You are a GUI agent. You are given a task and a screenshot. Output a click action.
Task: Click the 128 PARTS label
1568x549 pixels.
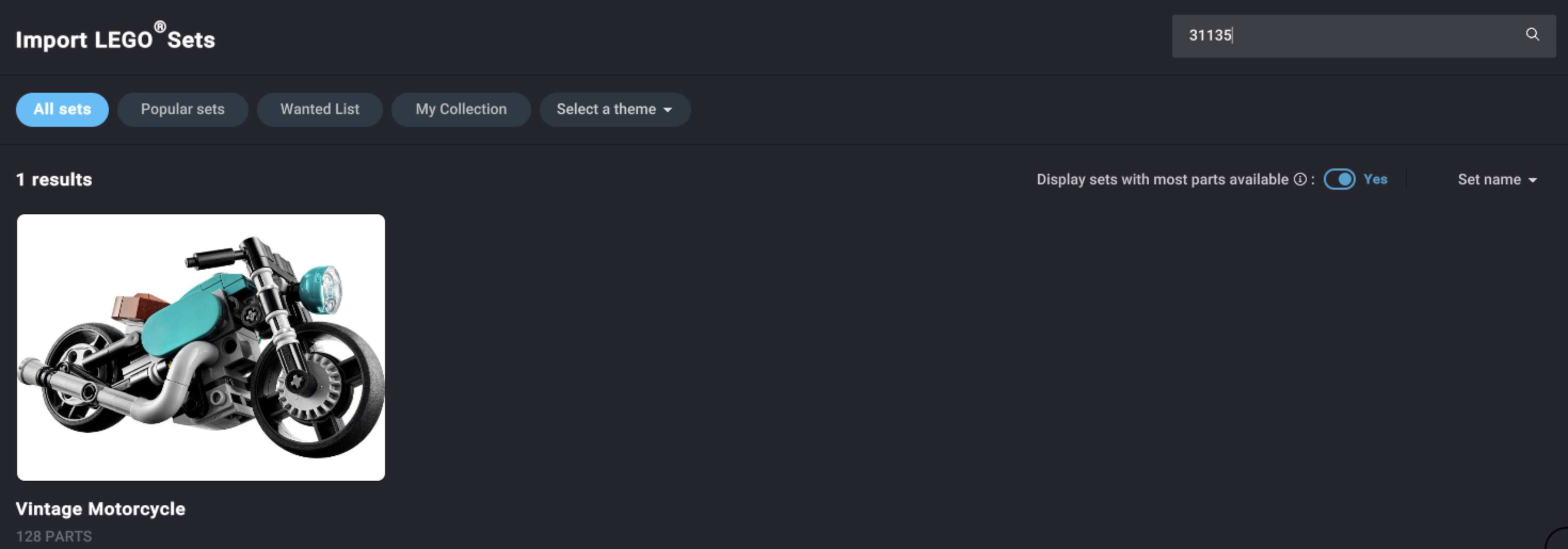53,536
